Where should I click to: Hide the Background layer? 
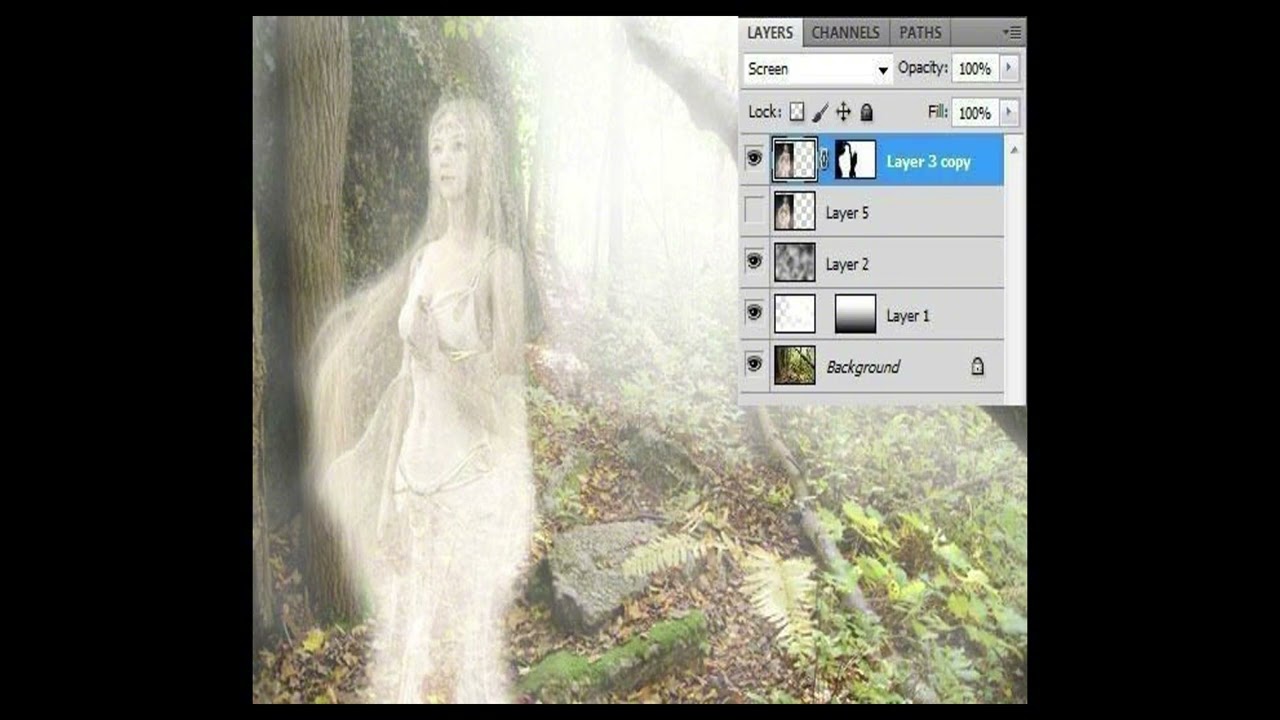(x=754, y=365)
